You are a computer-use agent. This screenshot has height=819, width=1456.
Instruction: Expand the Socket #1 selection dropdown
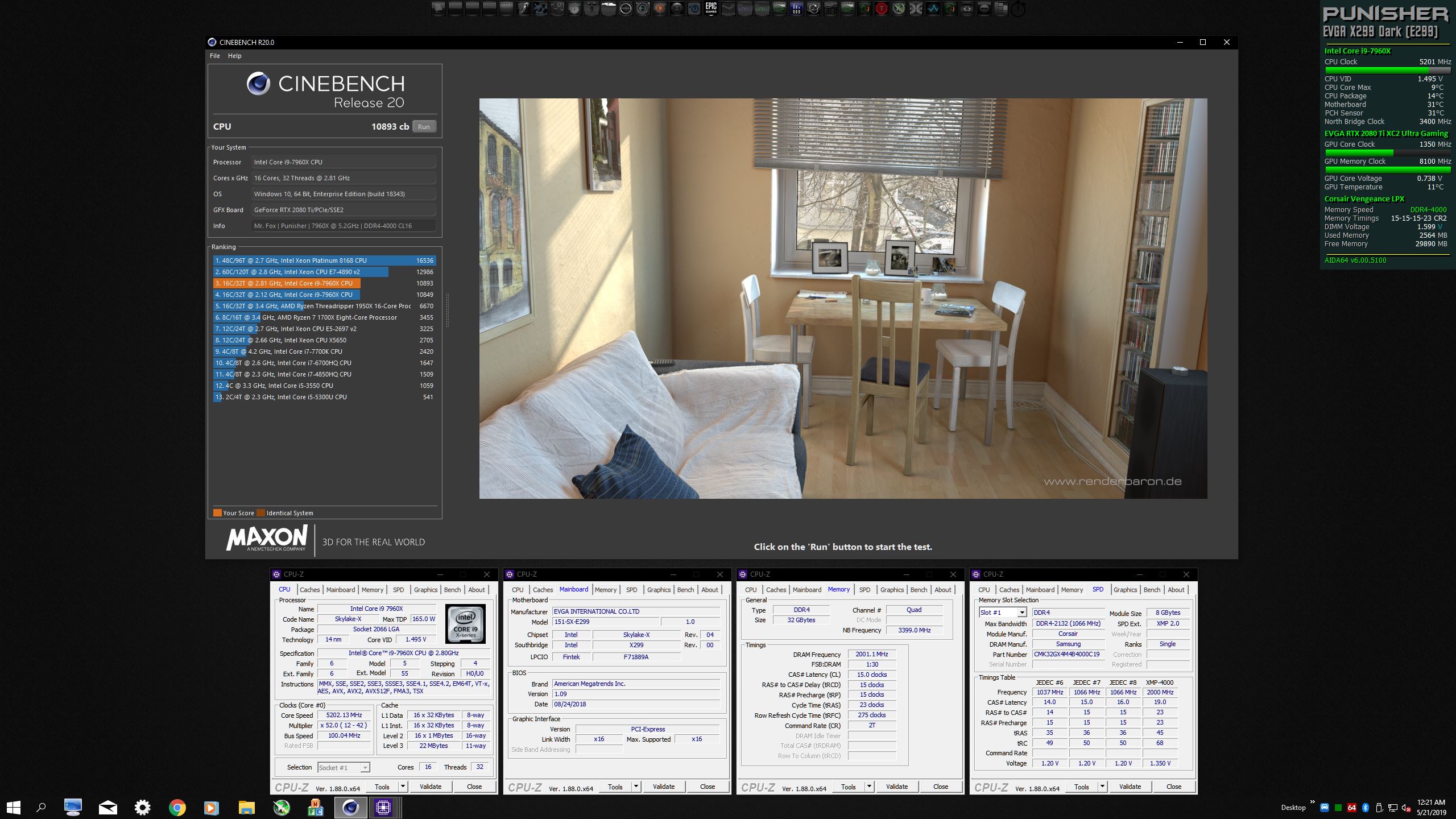[x=365, y=768]
